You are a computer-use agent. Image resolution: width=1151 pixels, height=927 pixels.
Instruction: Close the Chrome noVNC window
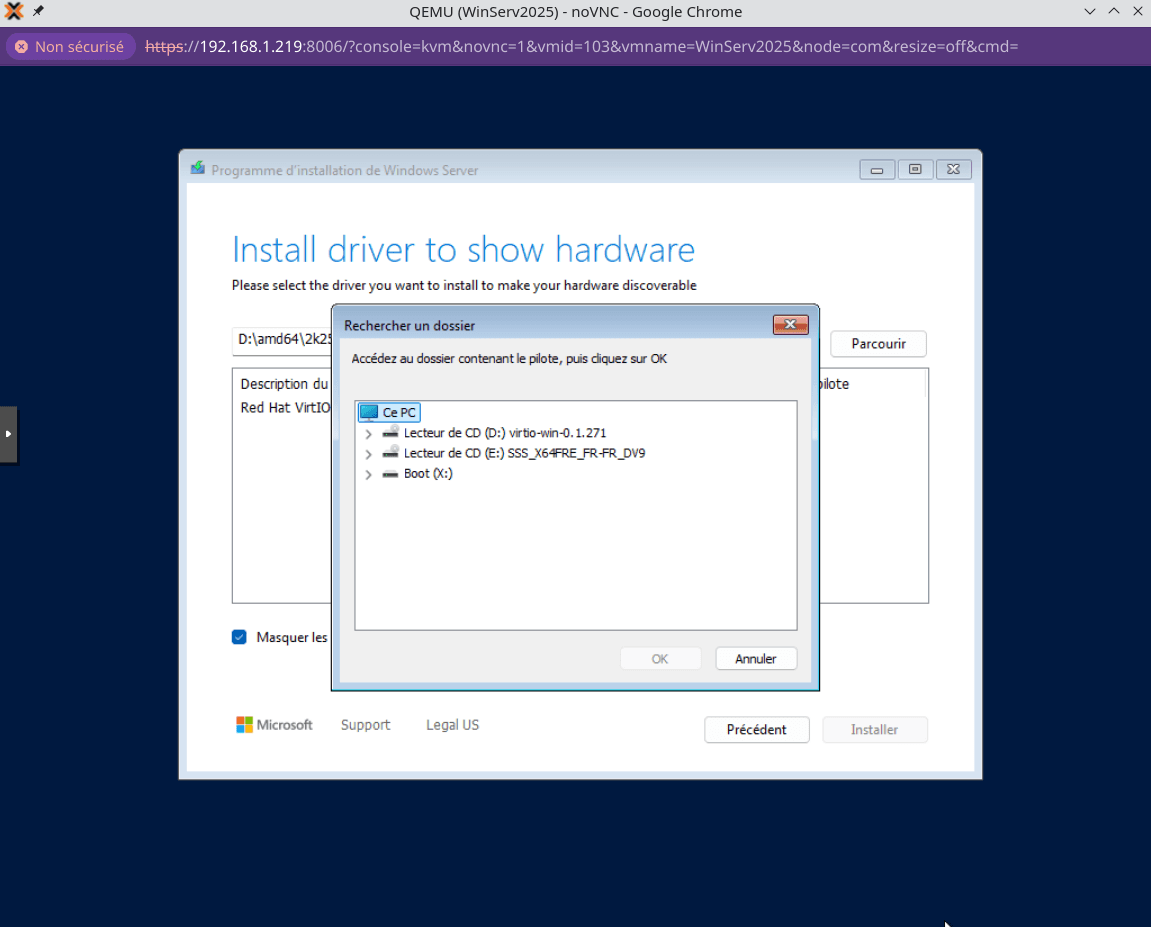point(1138,11)
